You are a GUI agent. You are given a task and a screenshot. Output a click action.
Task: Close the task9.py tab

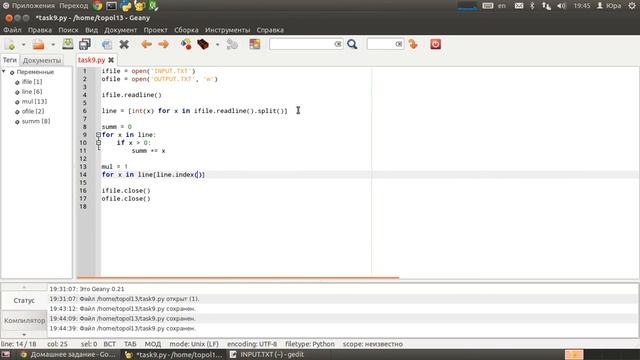coord(111,60)
